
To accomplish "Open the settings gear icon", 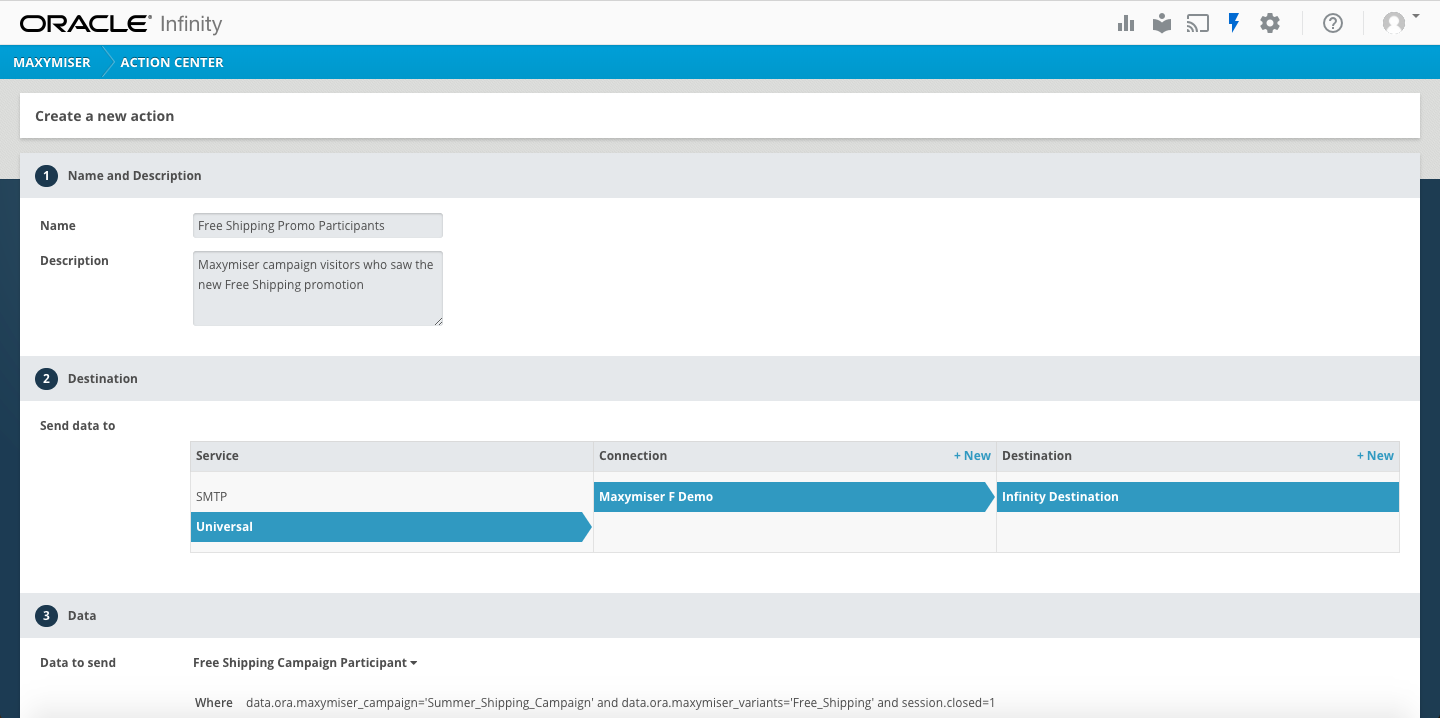I will pos(1270,23).
